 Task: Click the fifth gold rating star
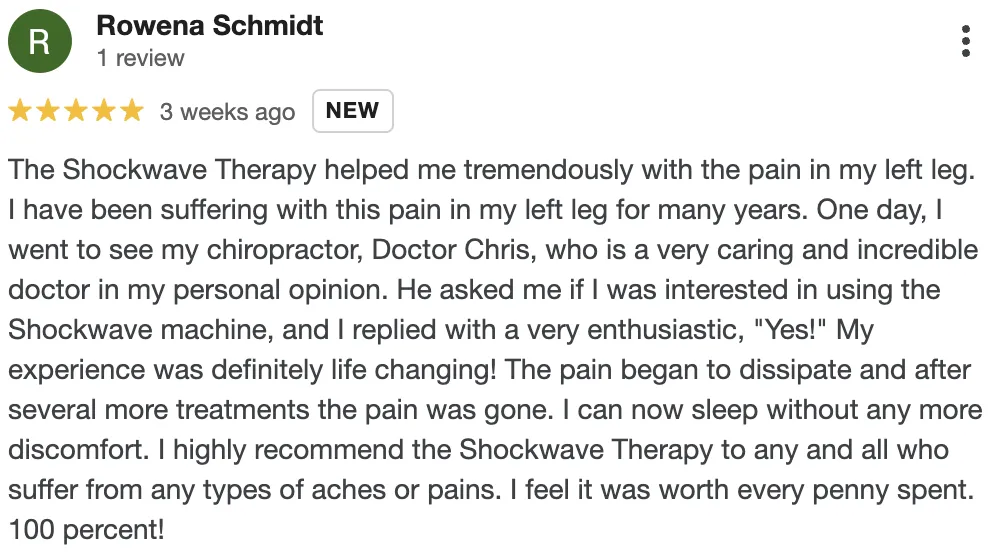[x=132, y=111]
